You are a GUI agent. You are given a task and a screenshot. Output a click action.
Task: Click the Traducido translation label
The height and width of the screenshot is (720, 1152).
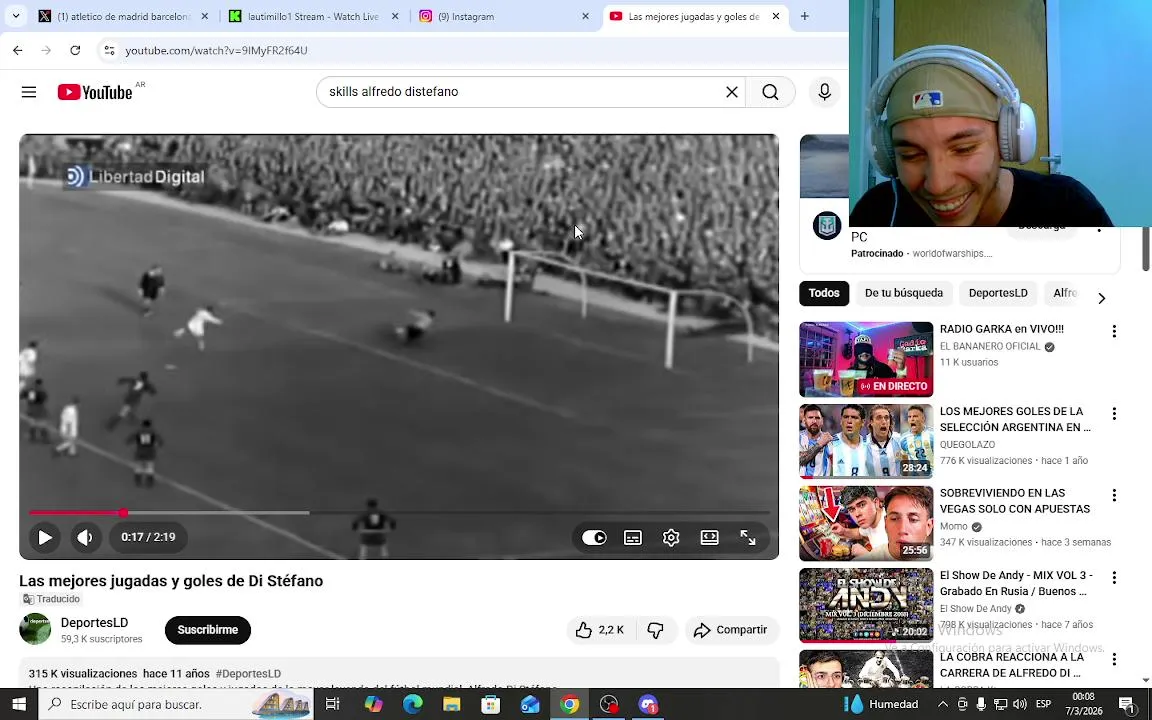51,599
